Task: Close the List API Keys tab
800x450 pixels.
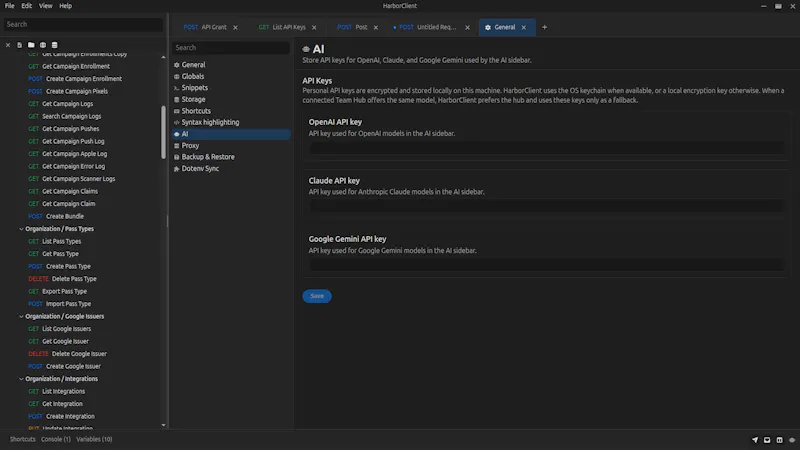Action: click(314, 28)
